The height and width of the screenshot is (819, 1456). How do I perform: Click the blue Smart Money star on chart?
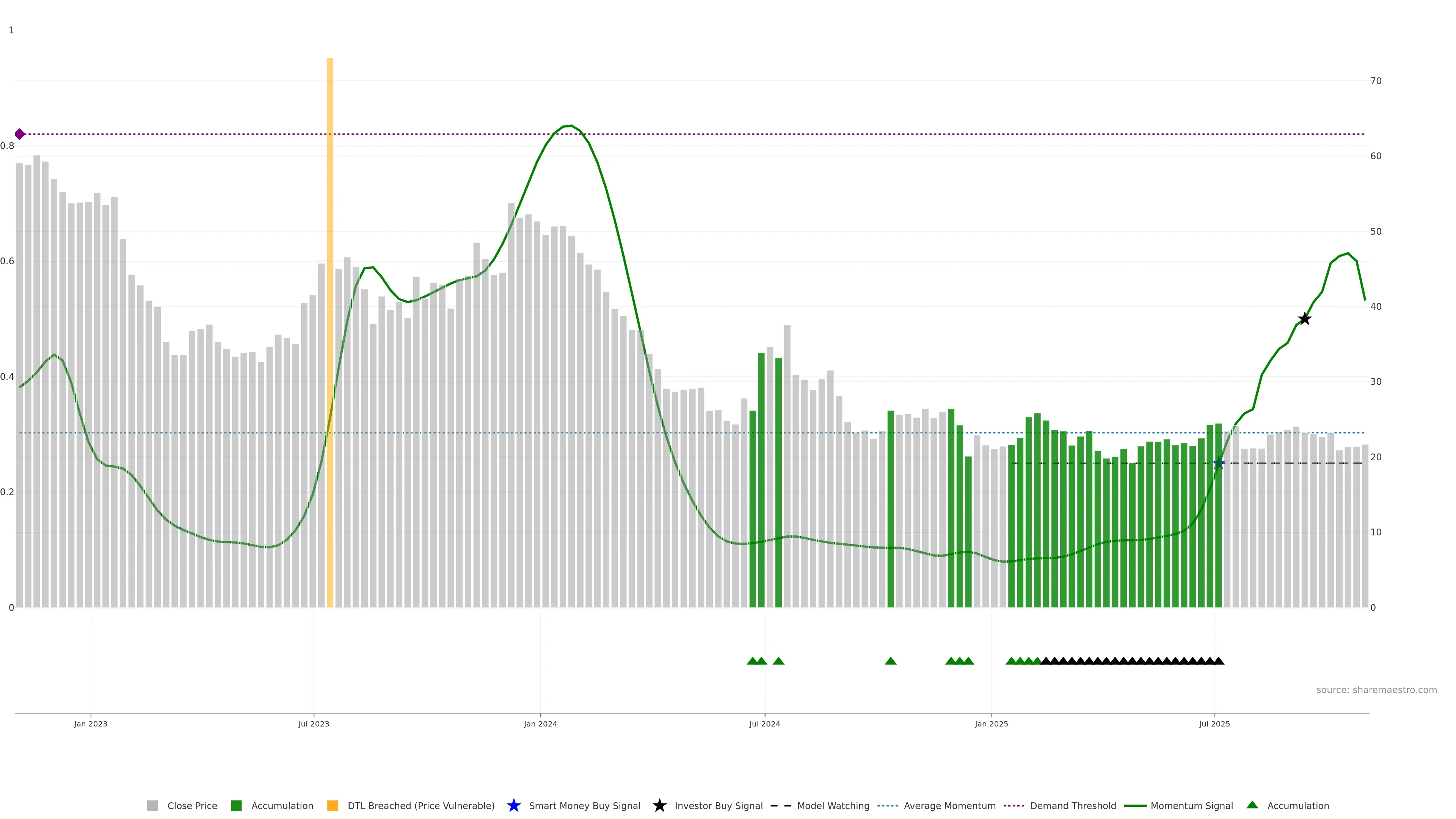1219,463
